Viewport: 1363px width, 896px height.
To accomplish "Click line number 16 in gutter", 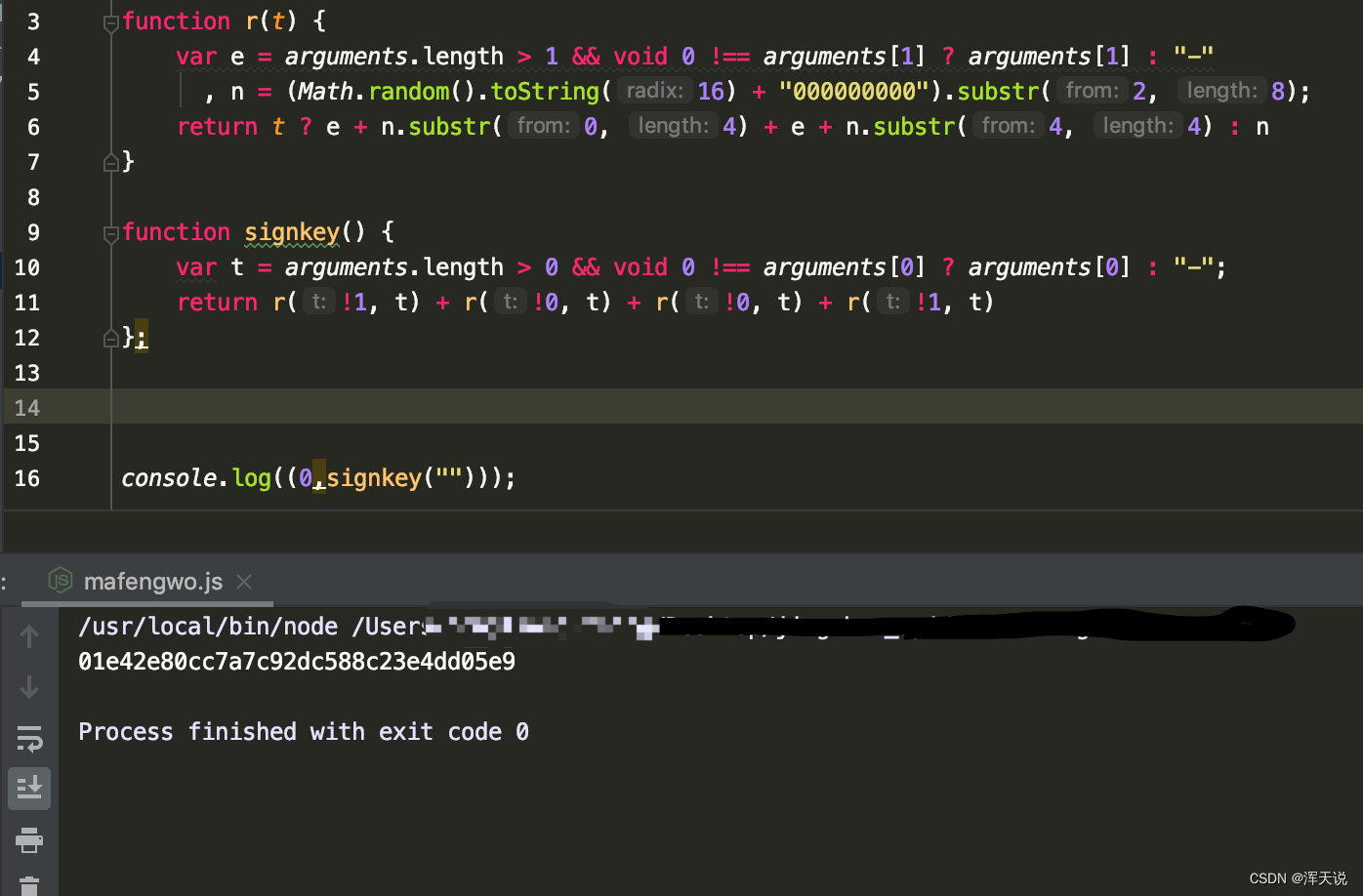I will 27,478.
